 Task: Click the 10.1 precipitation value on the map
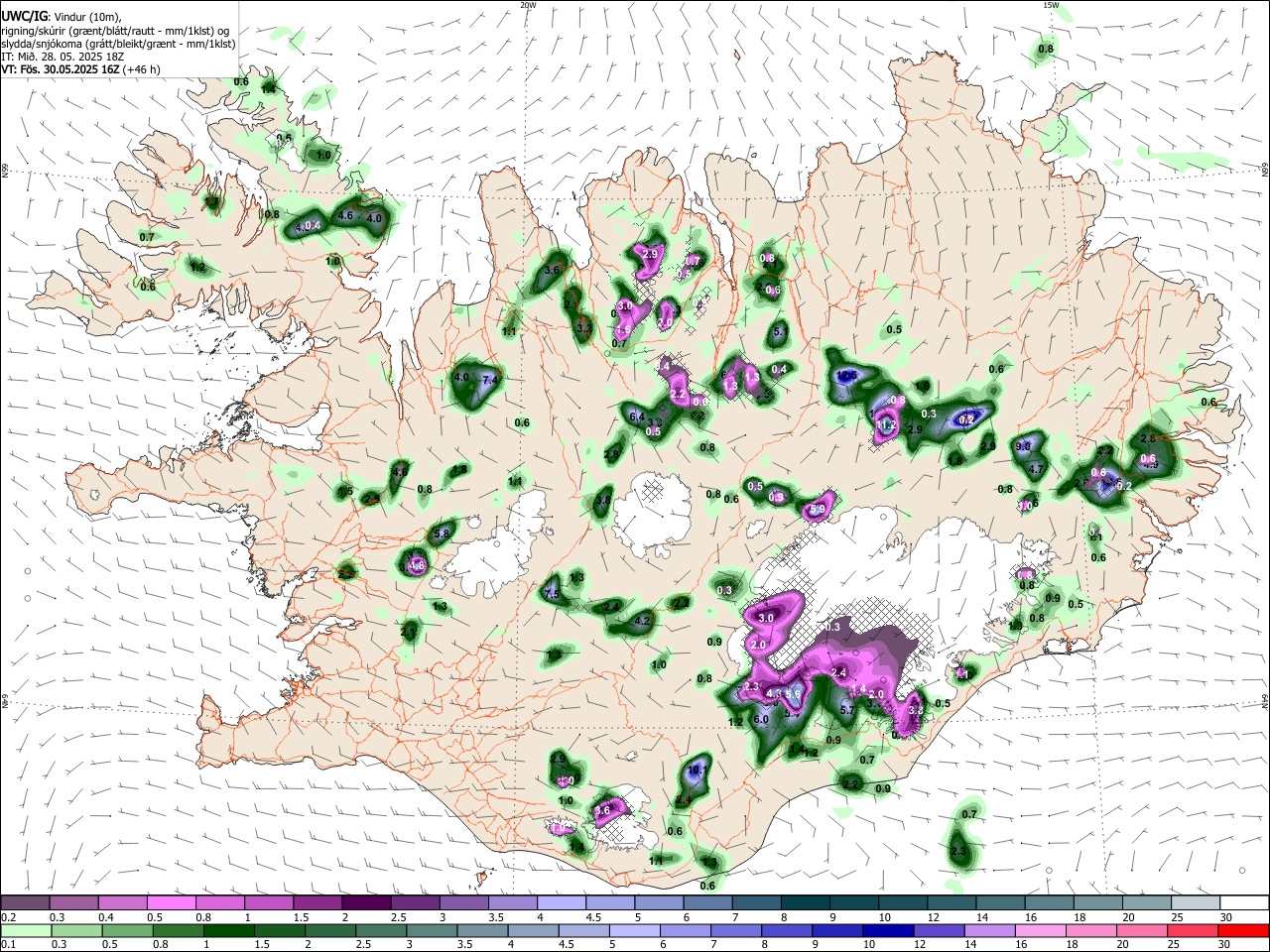tap(697, 769)
